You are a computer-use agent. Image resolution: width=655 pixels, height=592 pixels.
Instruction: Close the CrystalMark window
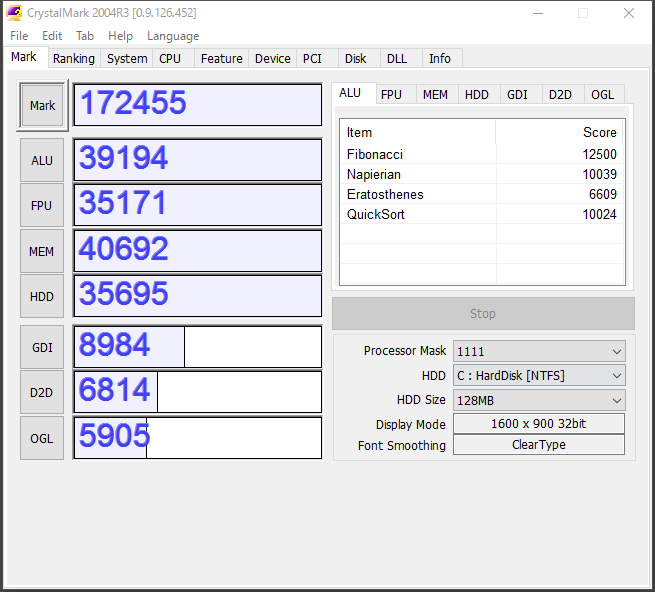tap(629, 13)
